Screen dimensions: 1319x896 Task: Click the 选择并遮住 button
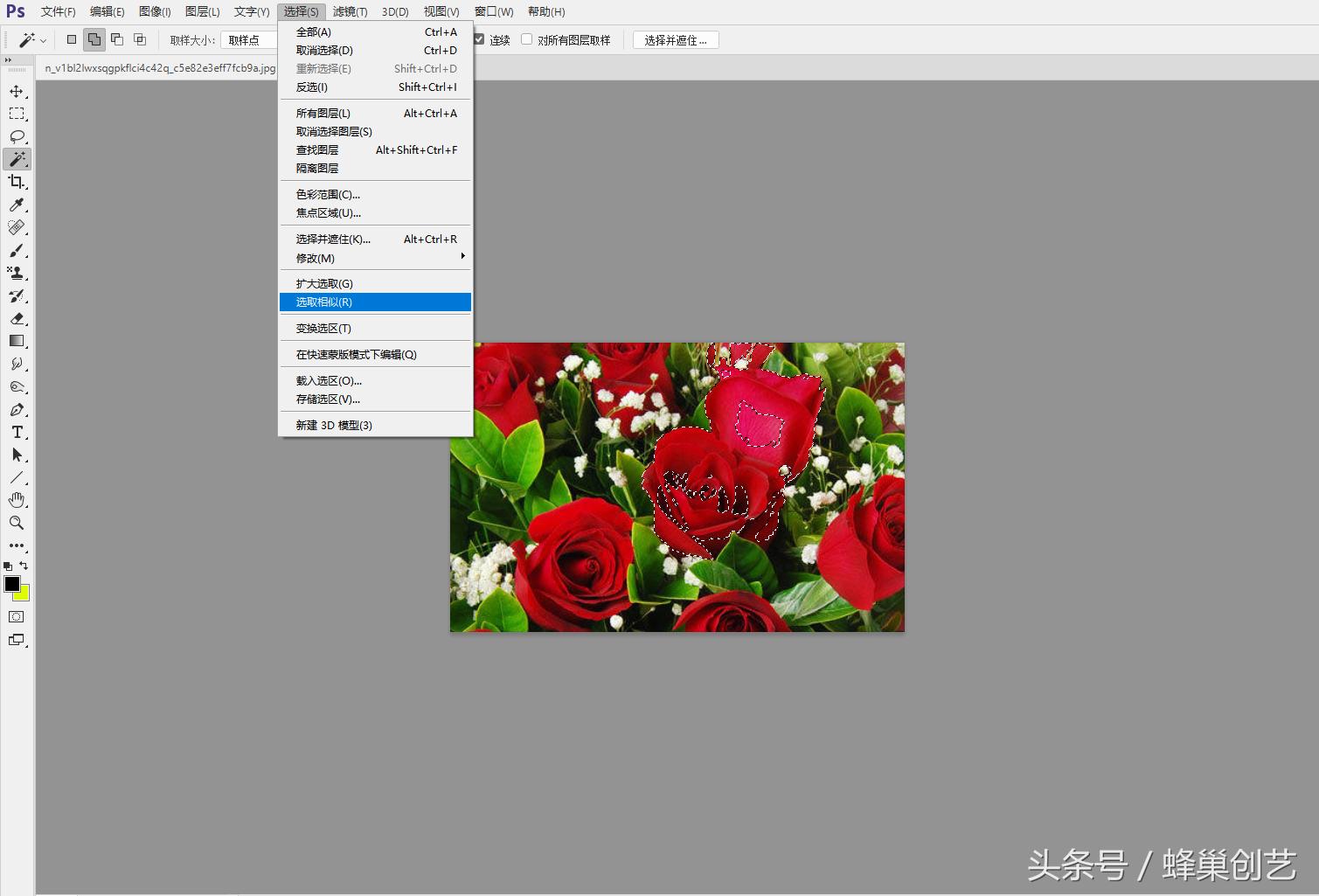point(675,39)
